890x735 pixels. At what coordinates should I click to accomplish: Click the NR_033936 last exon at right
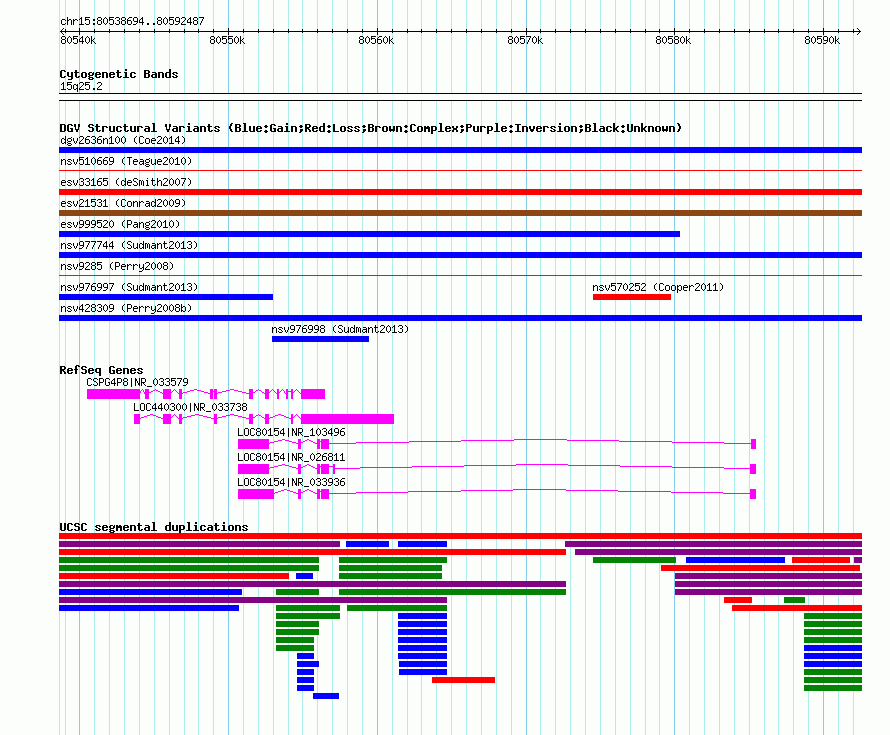coord(753,494)
